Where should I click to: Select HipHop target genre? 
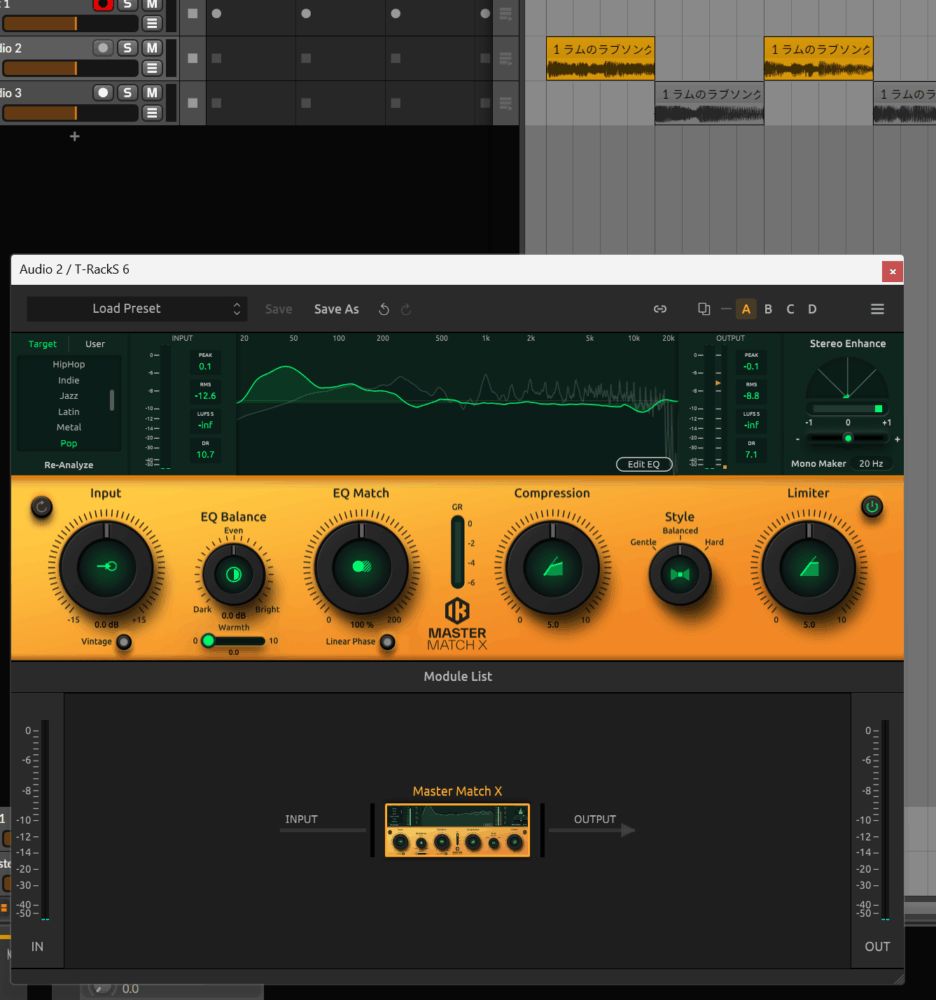(69, 364)
